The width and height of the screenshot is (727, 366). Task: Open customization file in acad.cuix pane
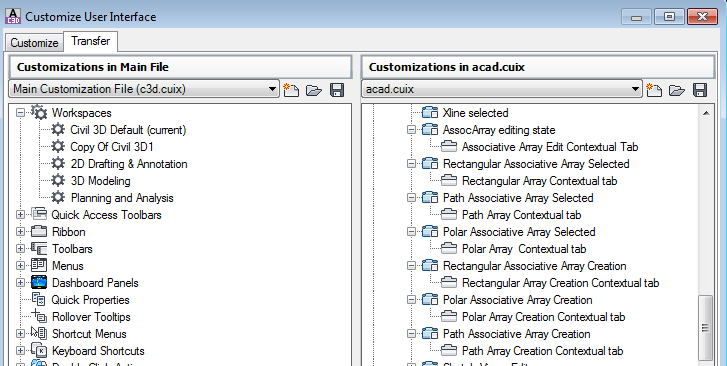[x=677, y=90]
